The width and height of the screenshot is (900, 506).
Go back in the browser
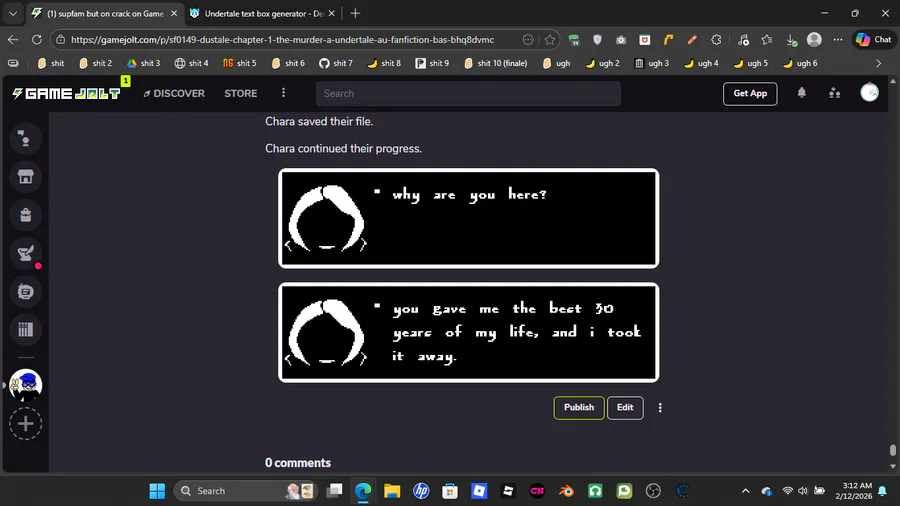(13, 40)
